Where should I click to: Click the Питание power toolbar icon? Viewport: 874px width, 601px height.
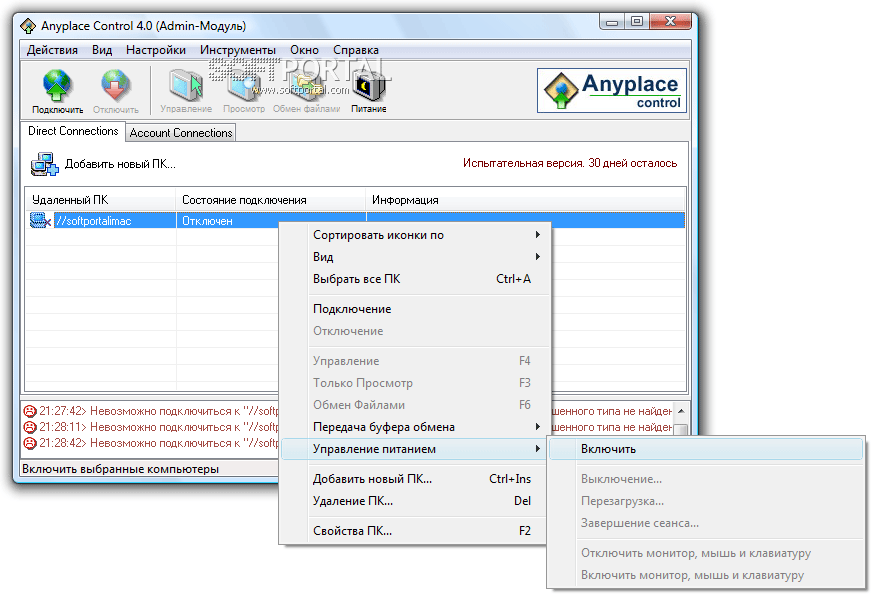[x=368, y=87]
